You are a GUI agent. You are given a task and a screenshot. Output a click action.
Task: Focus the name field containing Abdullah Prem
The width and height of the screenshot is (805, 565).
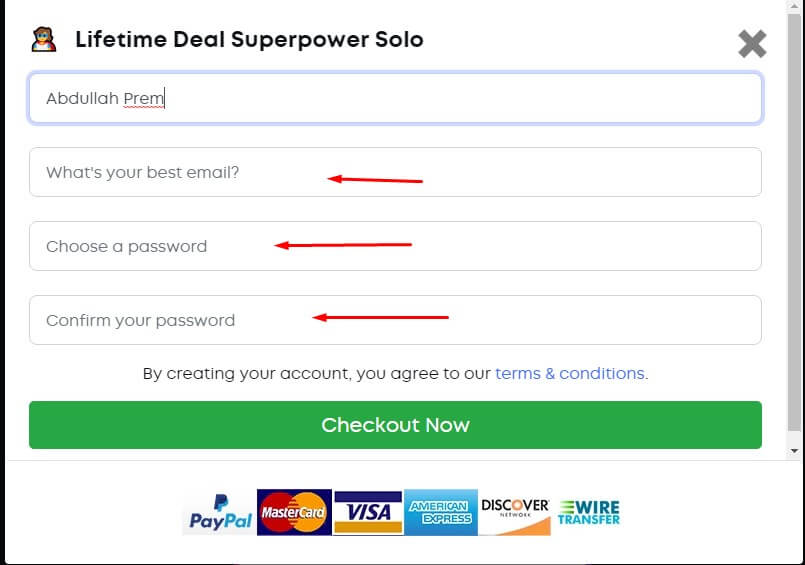pyautogui.click(x=395, y=98)
